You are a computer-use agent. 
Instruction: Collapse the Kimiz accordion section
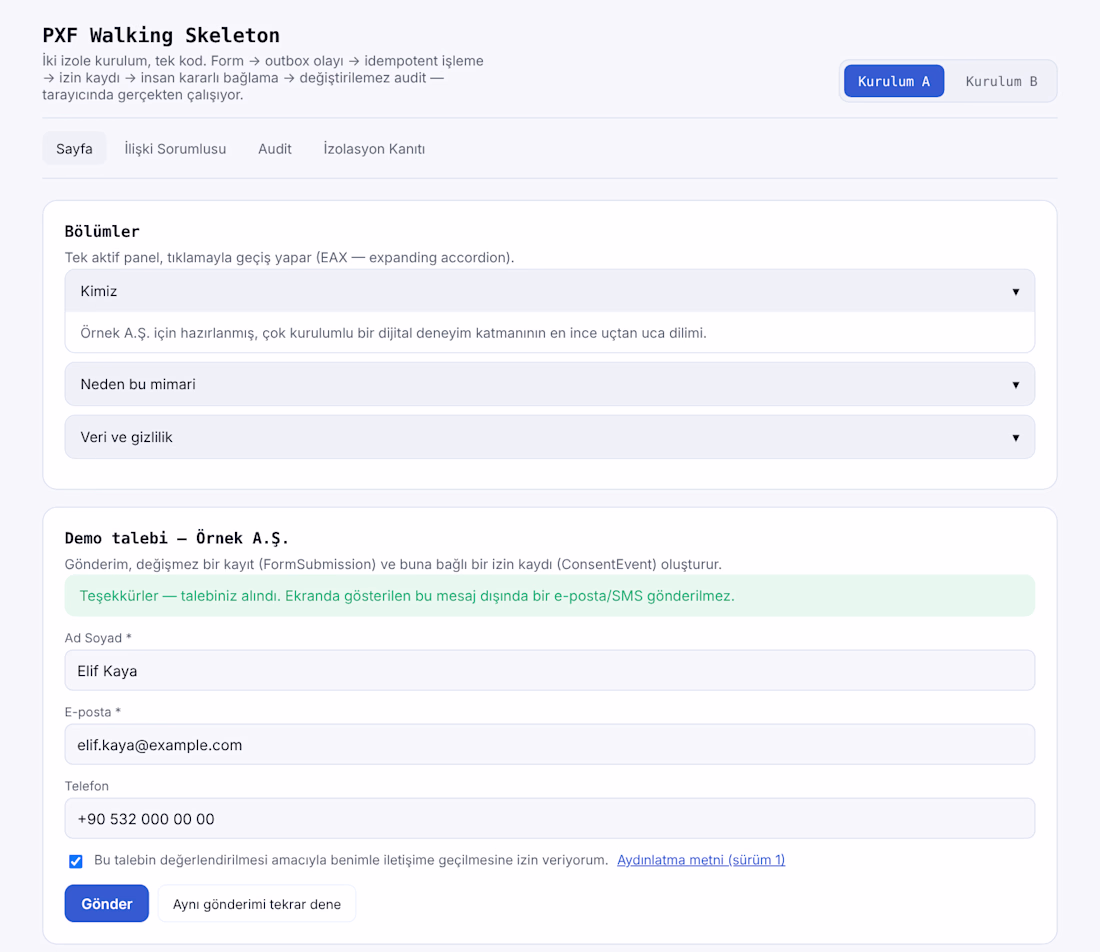coord(549,291)
